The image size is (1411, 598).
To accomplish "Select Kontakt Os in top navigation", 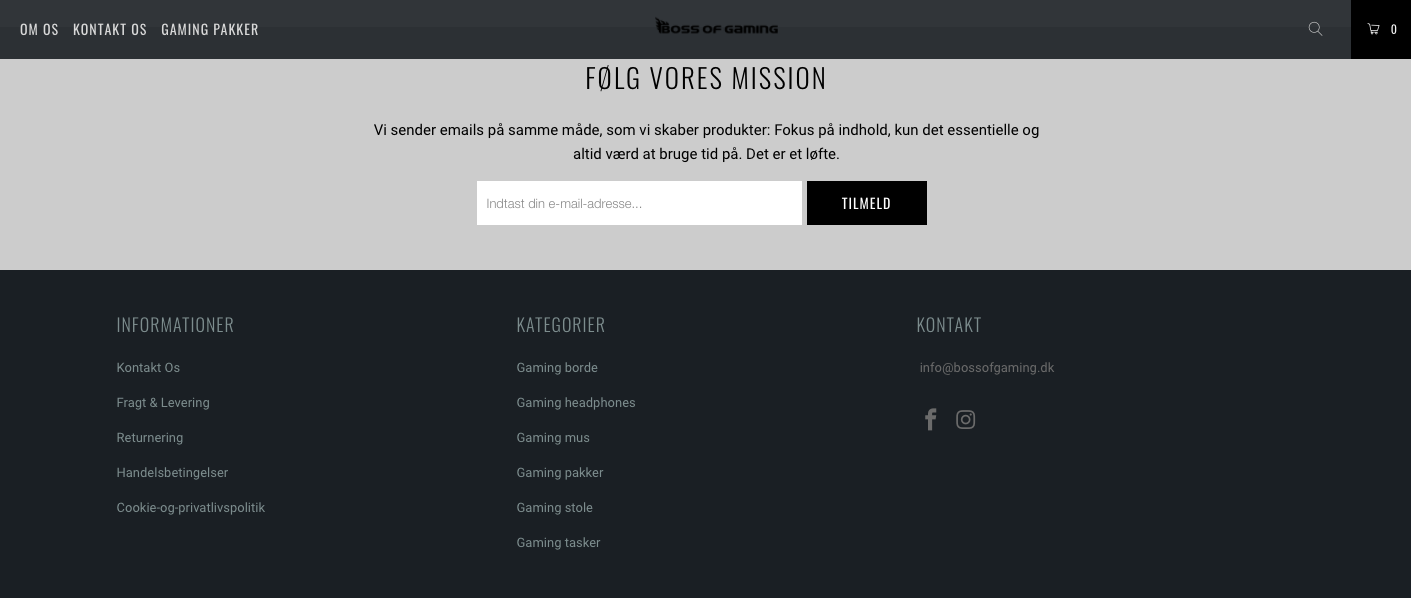I will (110, 29).
